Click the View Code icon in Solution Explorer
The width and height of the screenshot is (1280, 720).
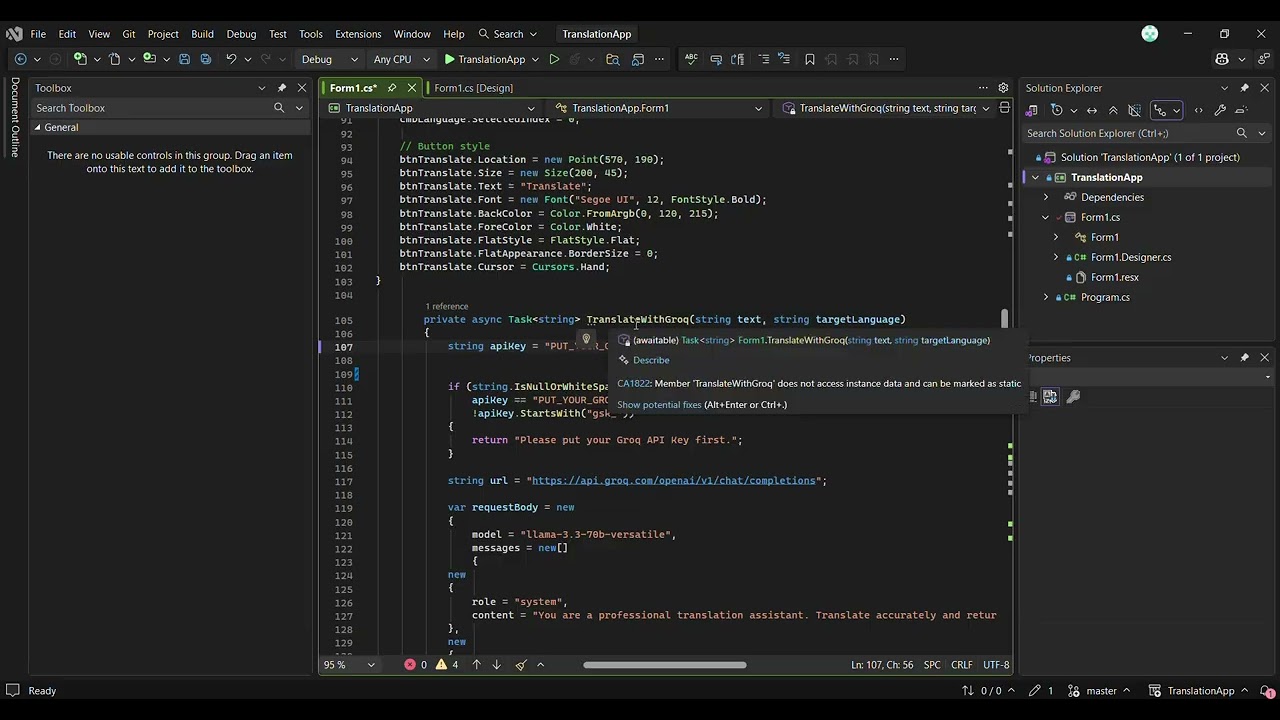pyautogui.click(x=1199, y=110)
